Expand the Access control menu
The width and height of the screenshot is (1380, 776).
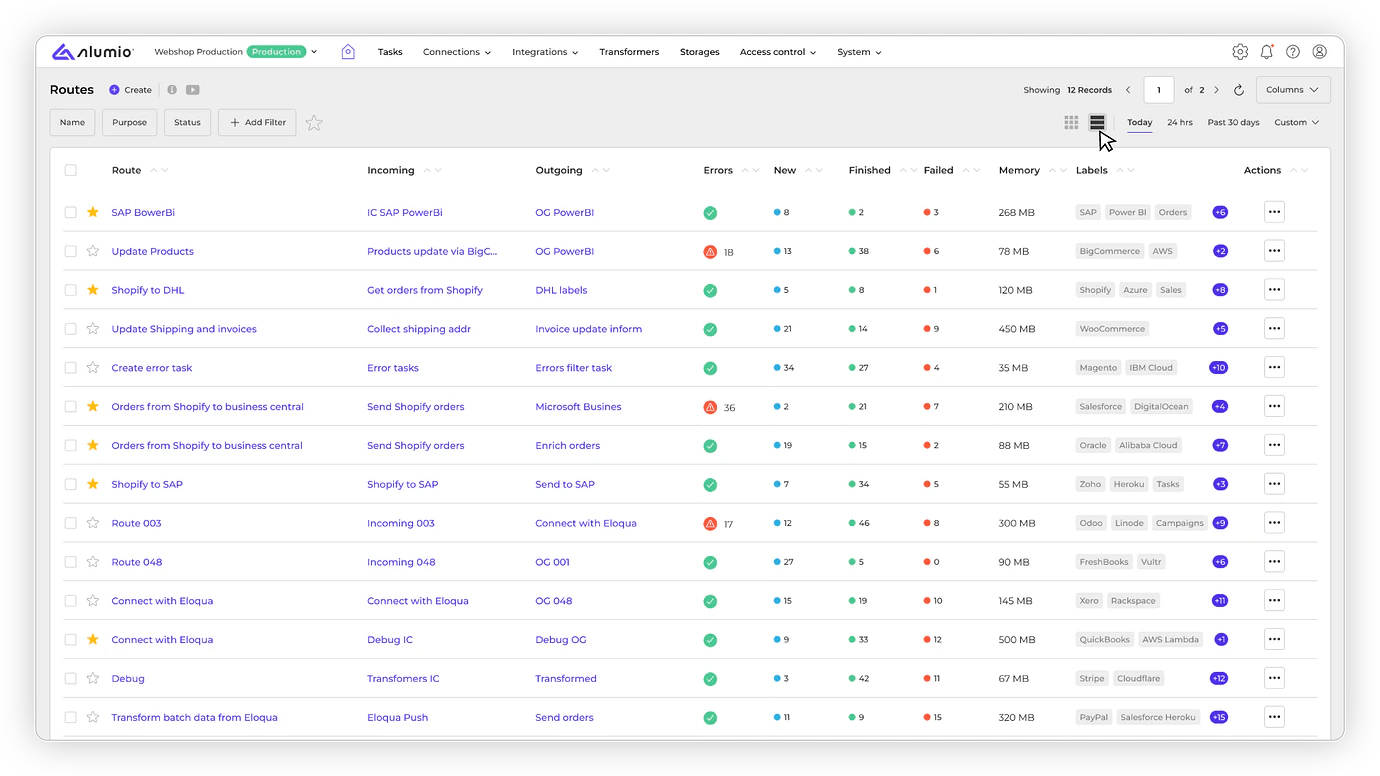(x=778, y=52)
